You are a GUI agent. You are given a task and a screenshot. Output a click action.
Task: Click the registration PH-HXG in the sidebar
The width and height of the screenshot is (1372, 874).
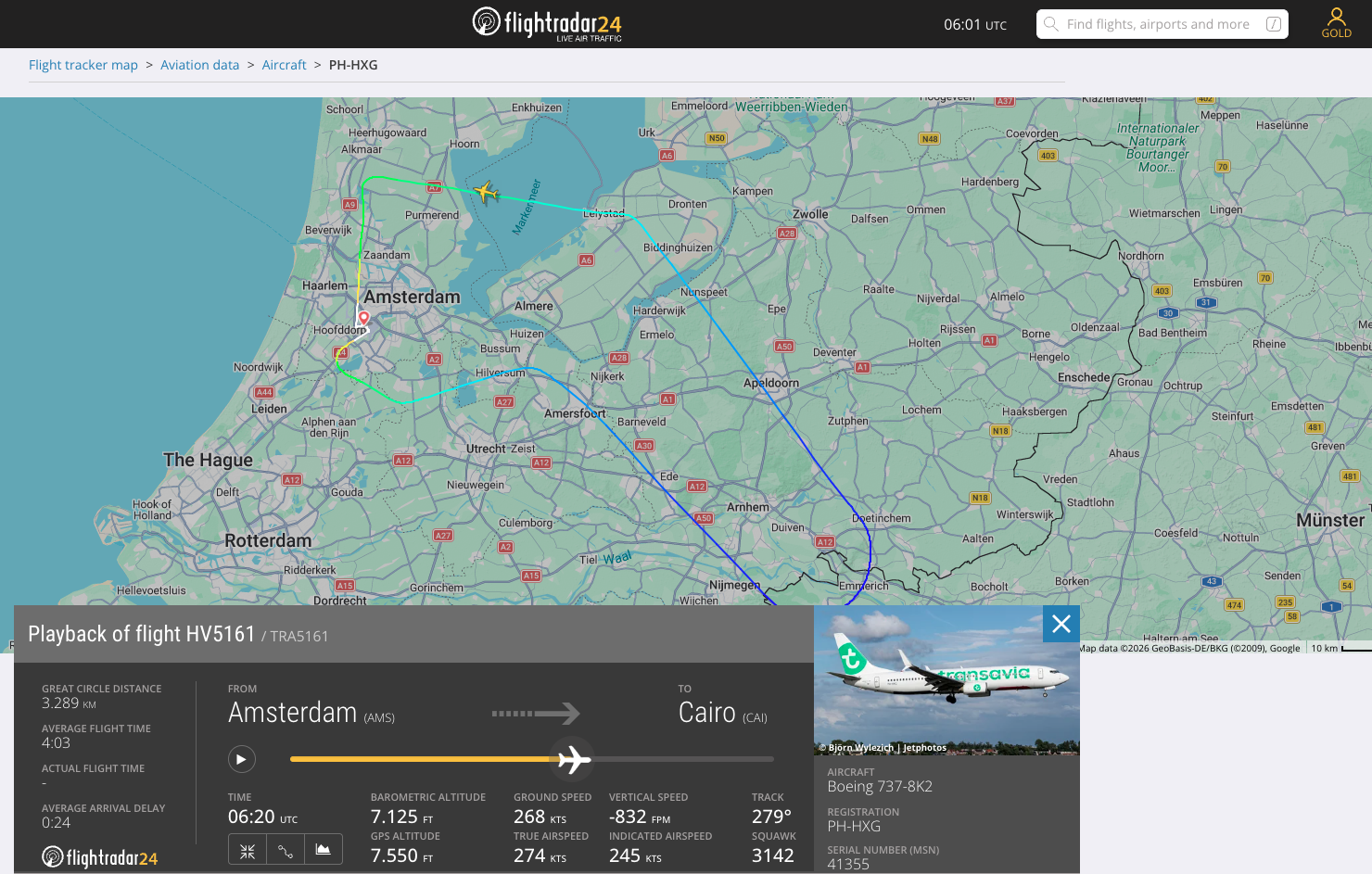[x=854, y=827]
